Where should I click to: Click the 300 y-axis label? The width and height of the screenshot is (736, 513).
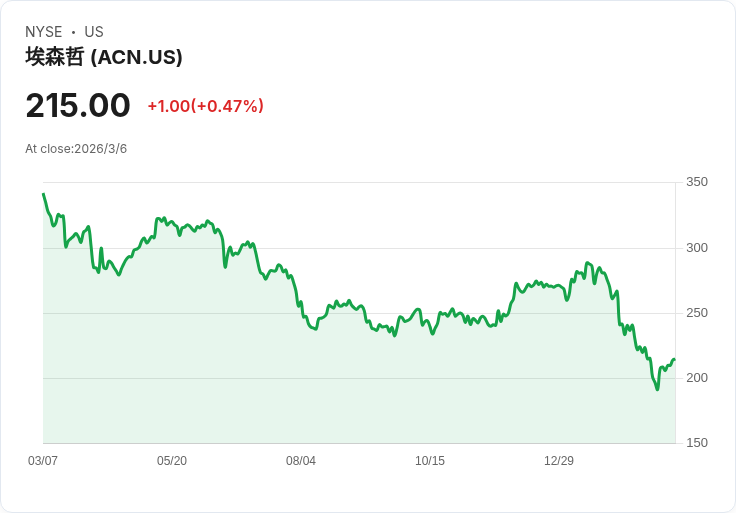pos(697,248)
